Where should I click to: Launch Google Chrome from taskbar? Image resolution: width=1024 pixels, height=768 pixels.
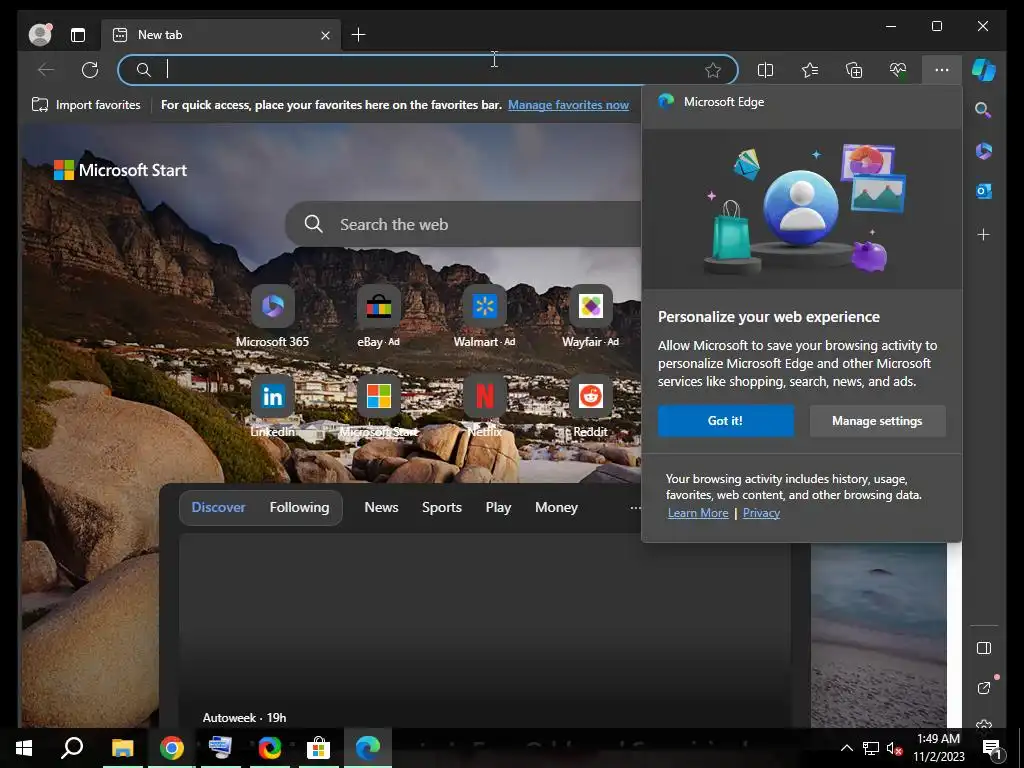(x=172, y=748)
